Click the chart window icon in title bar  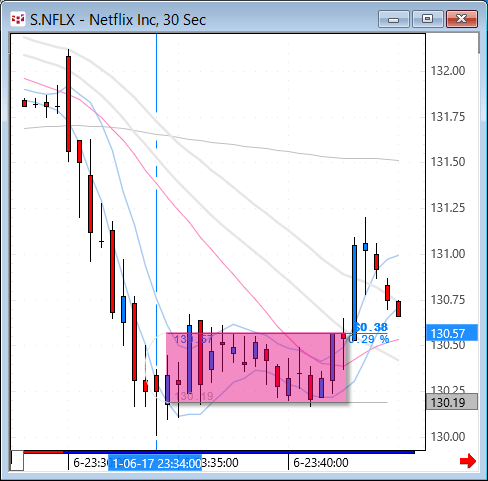pyautogui.click(x=18, y=20)
